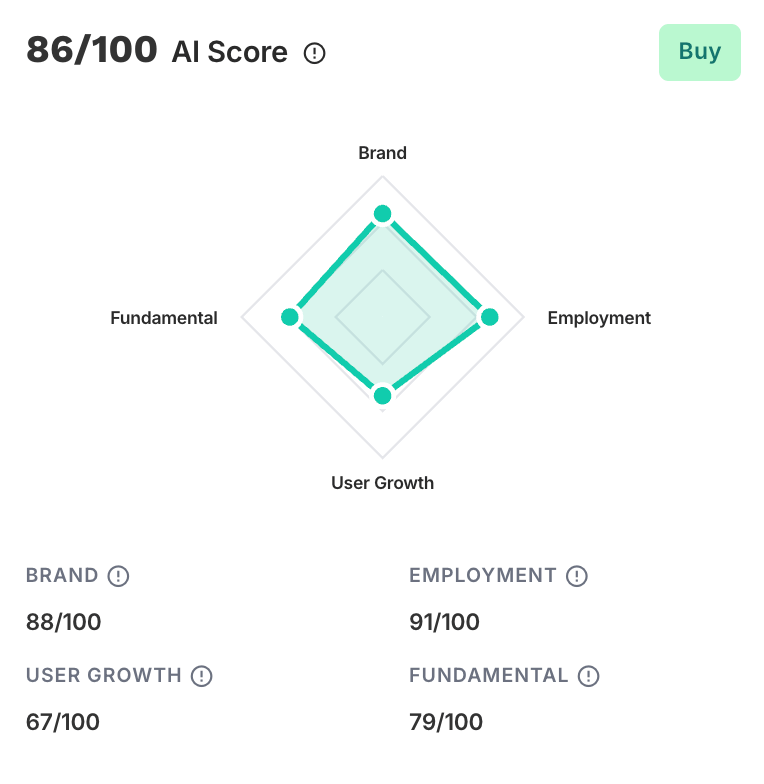Viewport: 764px width, 784px height.
Task: Click the 79/100 Fundamental score value
Action: click(x=446, y=721)
